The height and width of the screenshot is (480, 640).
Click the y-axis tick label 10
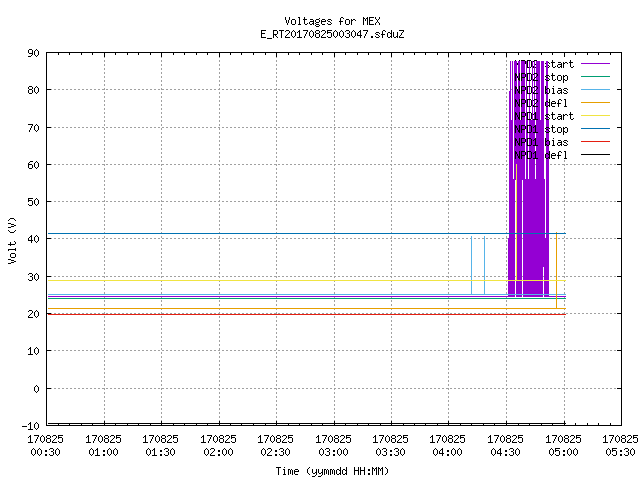(33, 351)
